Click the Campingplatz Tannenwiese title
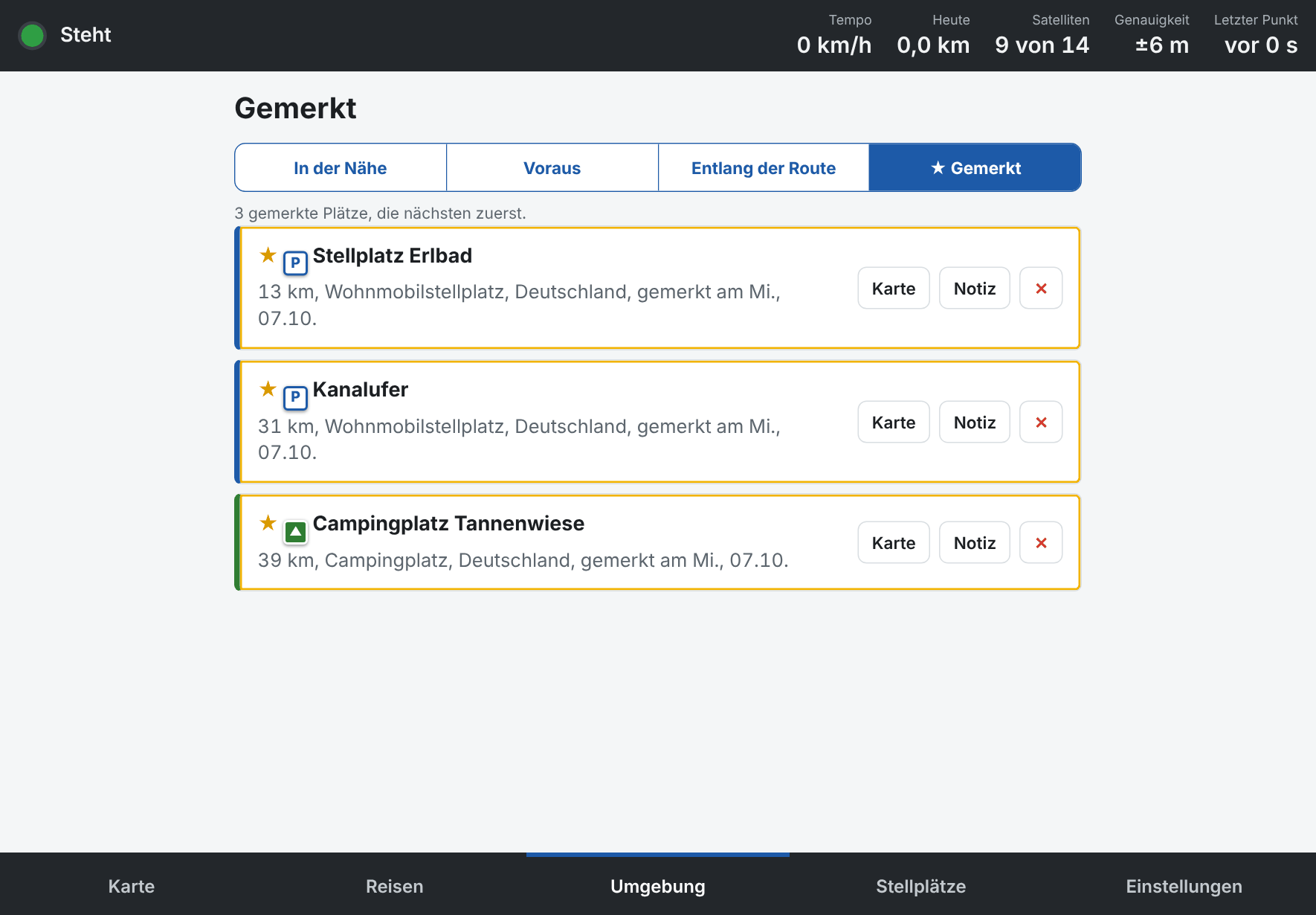1316x915 pixels. (448, 523)
